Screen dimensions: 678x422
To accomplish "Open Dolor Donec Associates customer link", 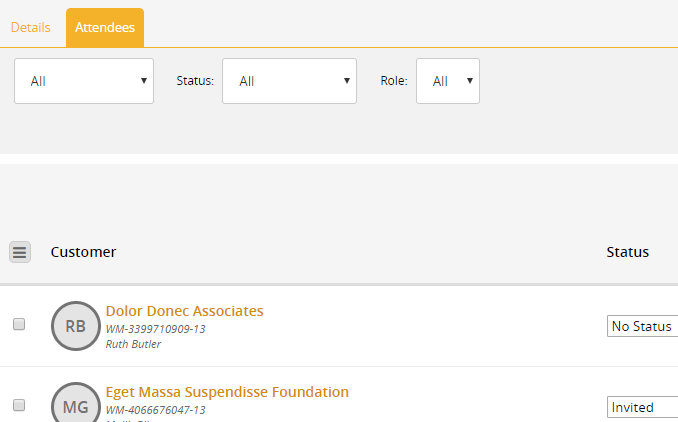I will pyautogui.click(x=184, y=311).
